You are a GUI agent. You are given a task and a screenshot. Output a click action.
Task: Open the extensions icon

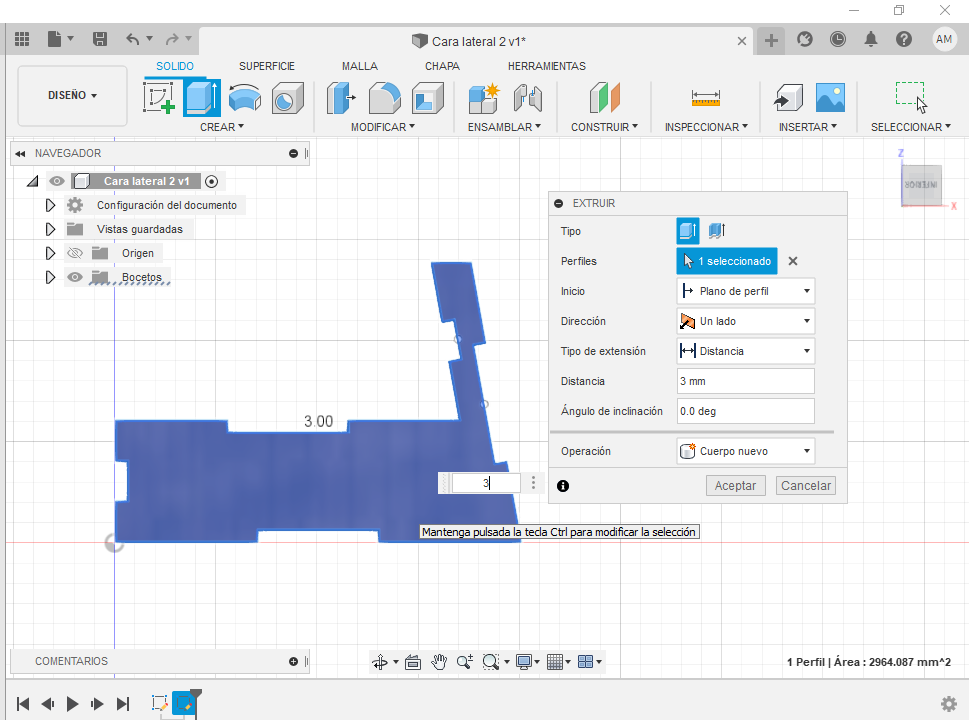[805, 40]
